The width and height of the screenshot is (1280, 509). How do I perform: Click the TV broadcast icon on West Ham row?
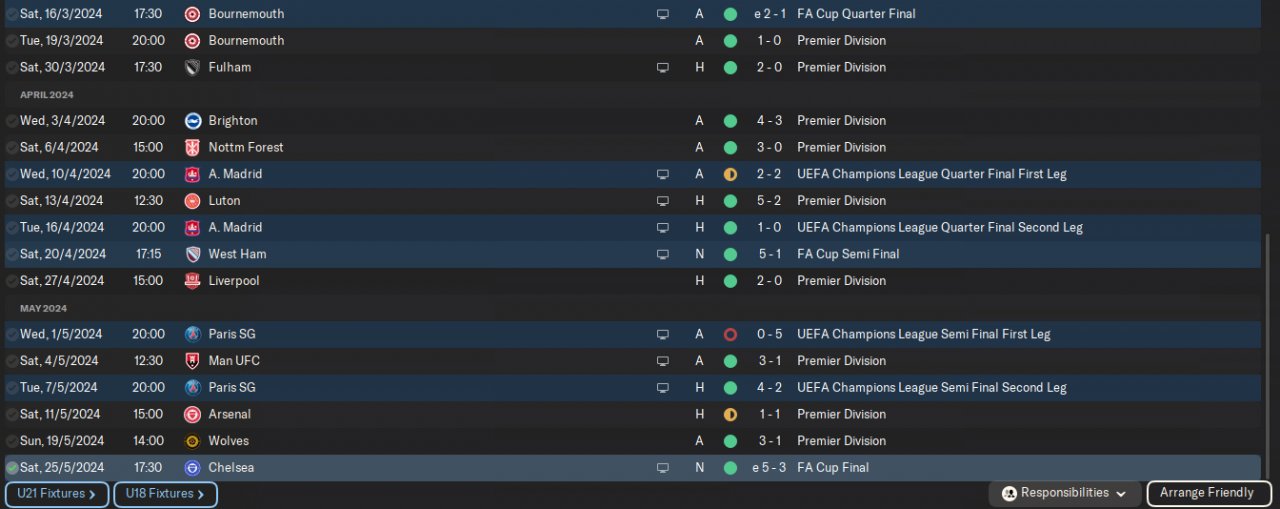point(662,254)
